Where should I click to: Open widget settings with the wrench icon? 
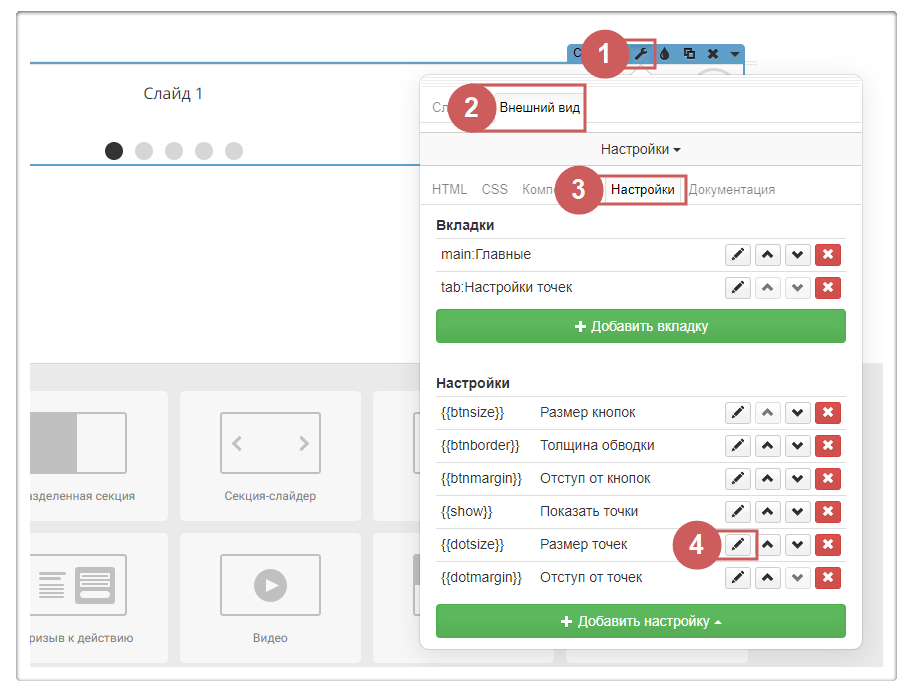[641, 54]
